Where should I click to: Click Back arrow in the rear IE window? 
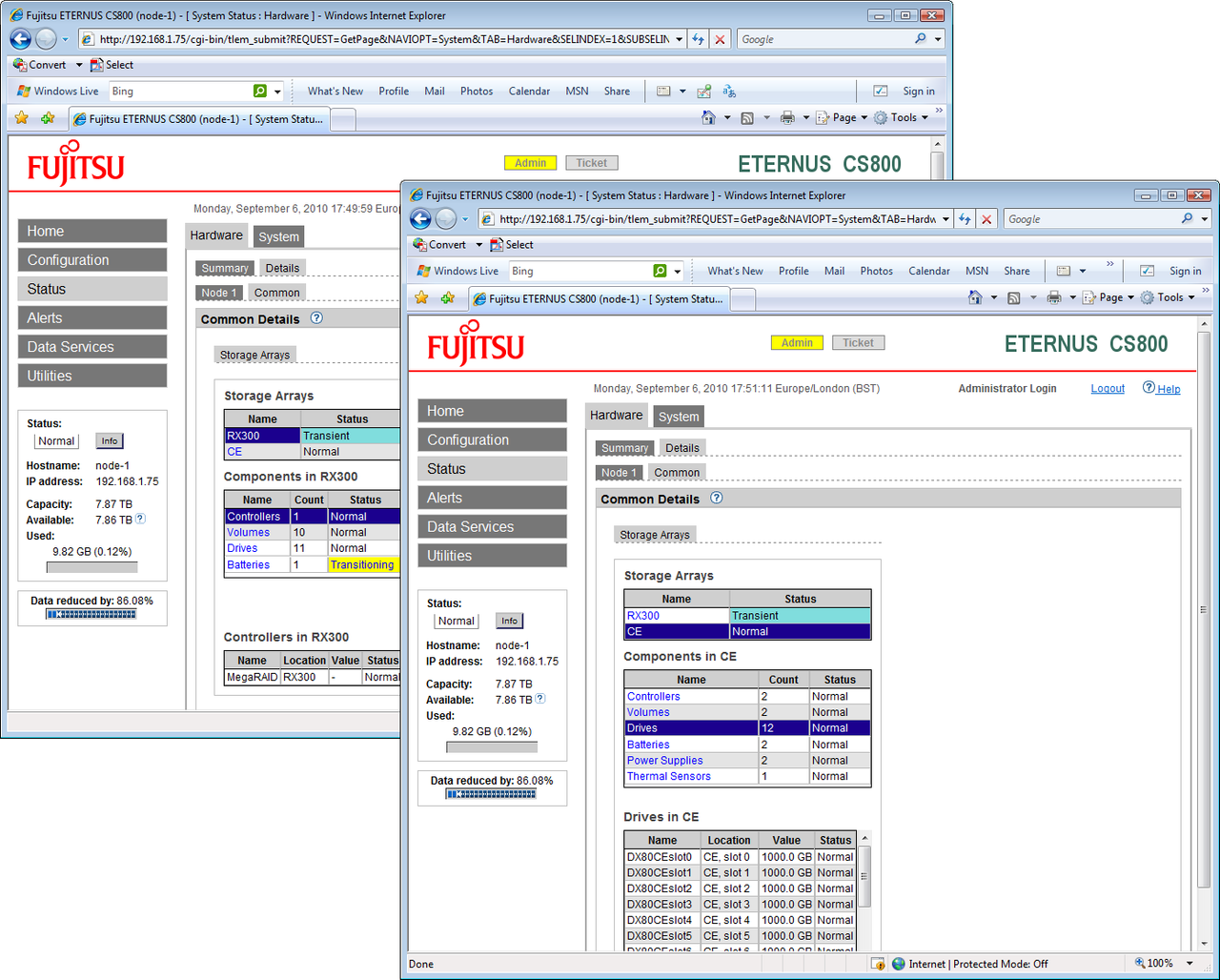[x=20, y=39]
